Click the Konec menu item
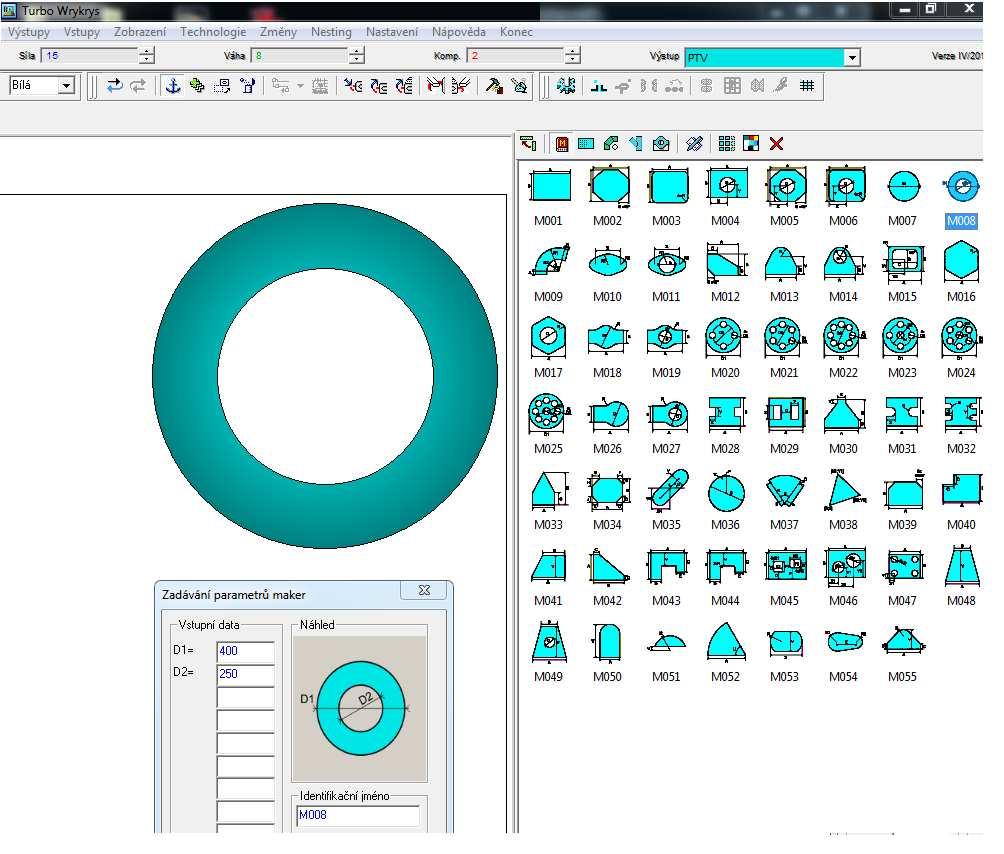 (x=516, y=32)
